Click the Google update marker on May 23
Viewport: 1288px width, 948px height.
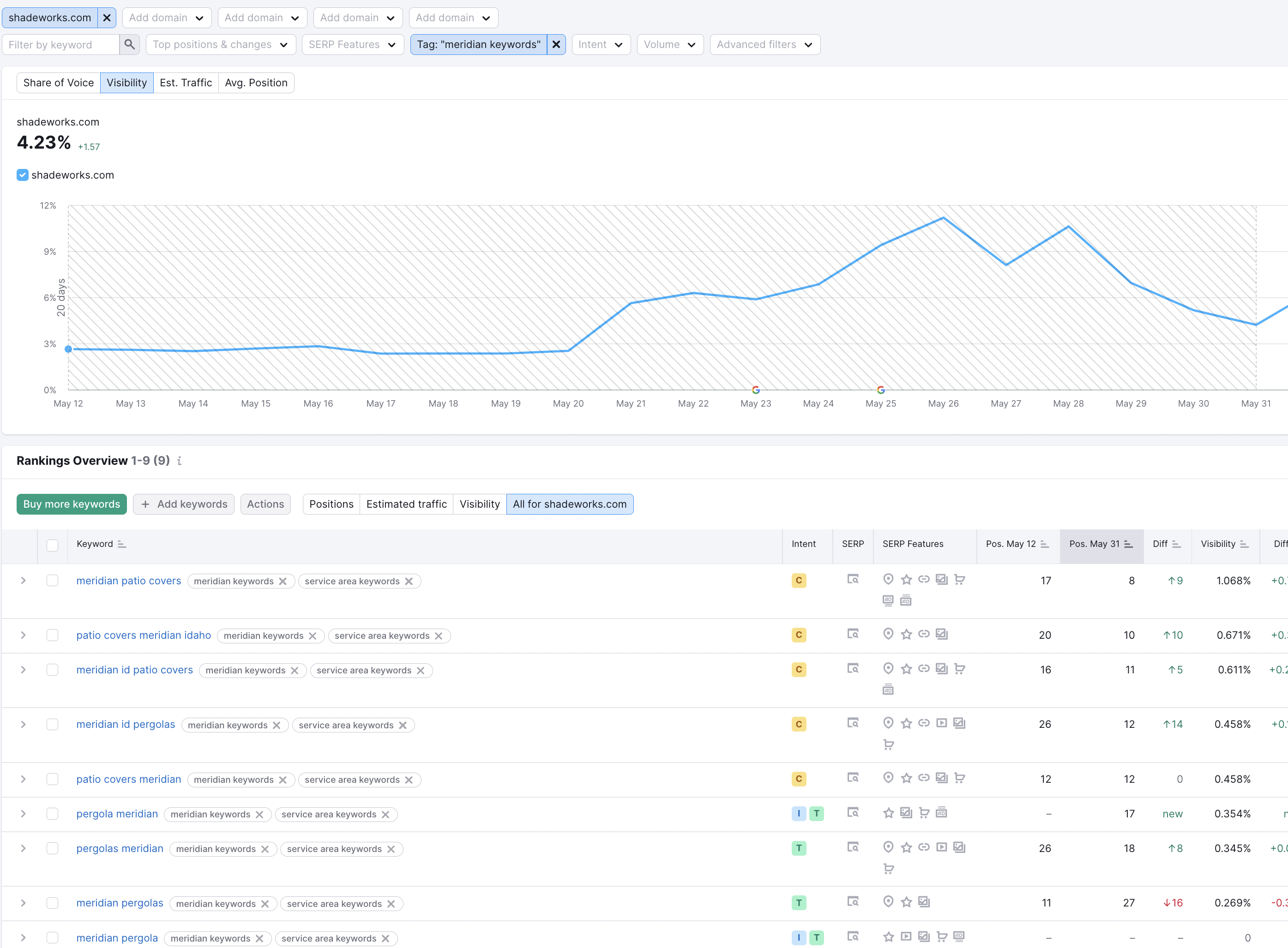(x=756, y=390)
